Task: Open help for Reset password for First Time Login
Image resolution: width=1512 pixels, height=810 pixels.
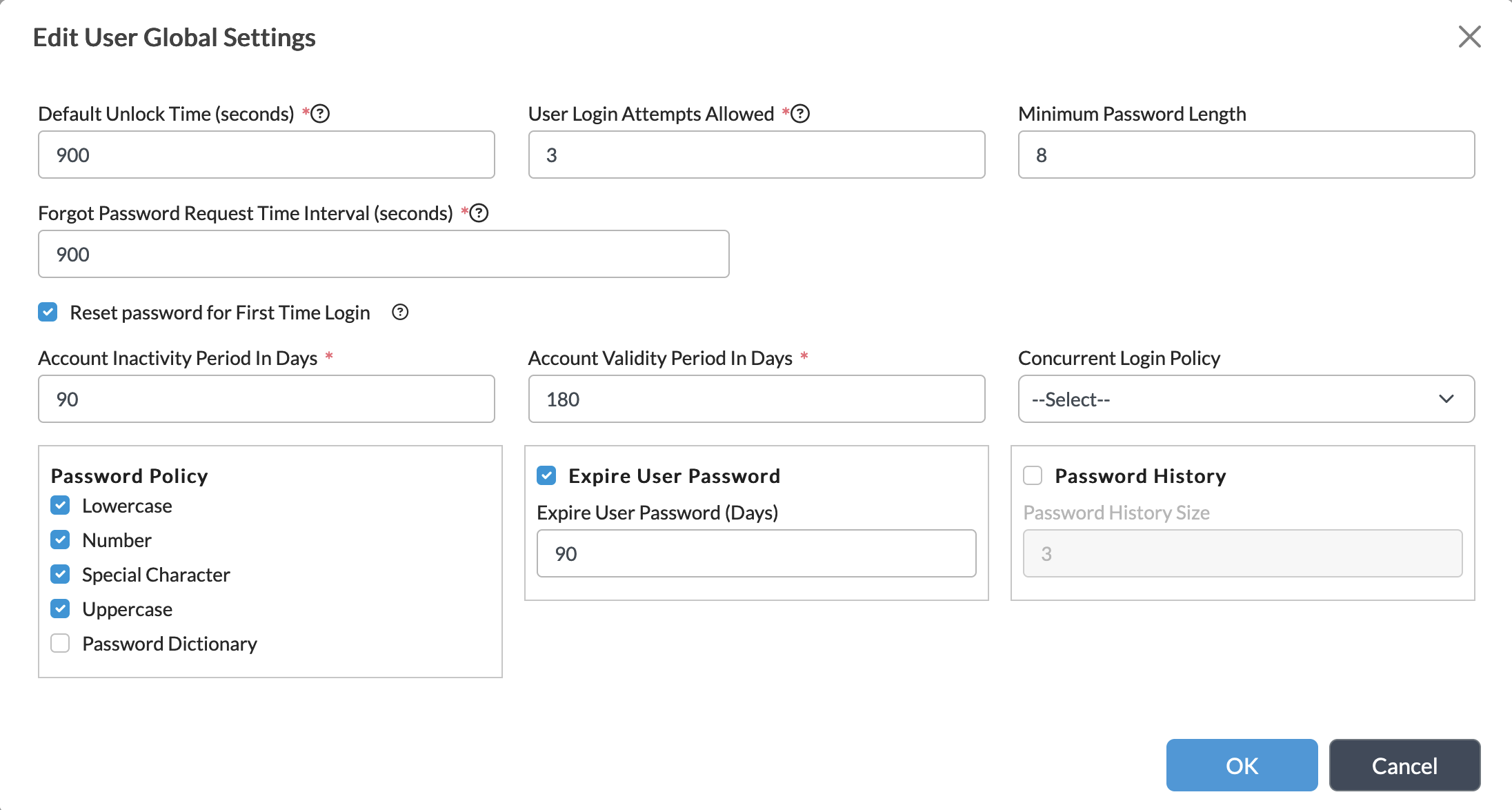Action: 400,313
